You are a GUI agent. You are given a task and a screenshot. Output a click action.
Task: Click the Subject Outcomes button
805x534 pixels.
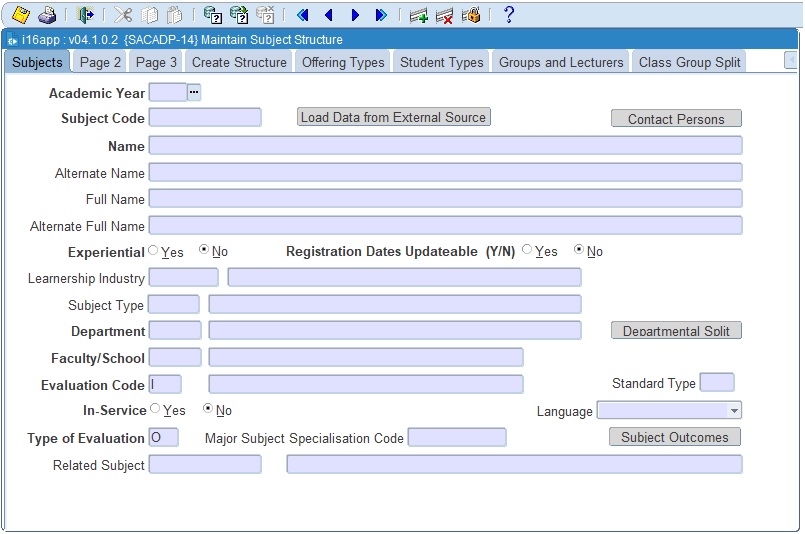675,438
